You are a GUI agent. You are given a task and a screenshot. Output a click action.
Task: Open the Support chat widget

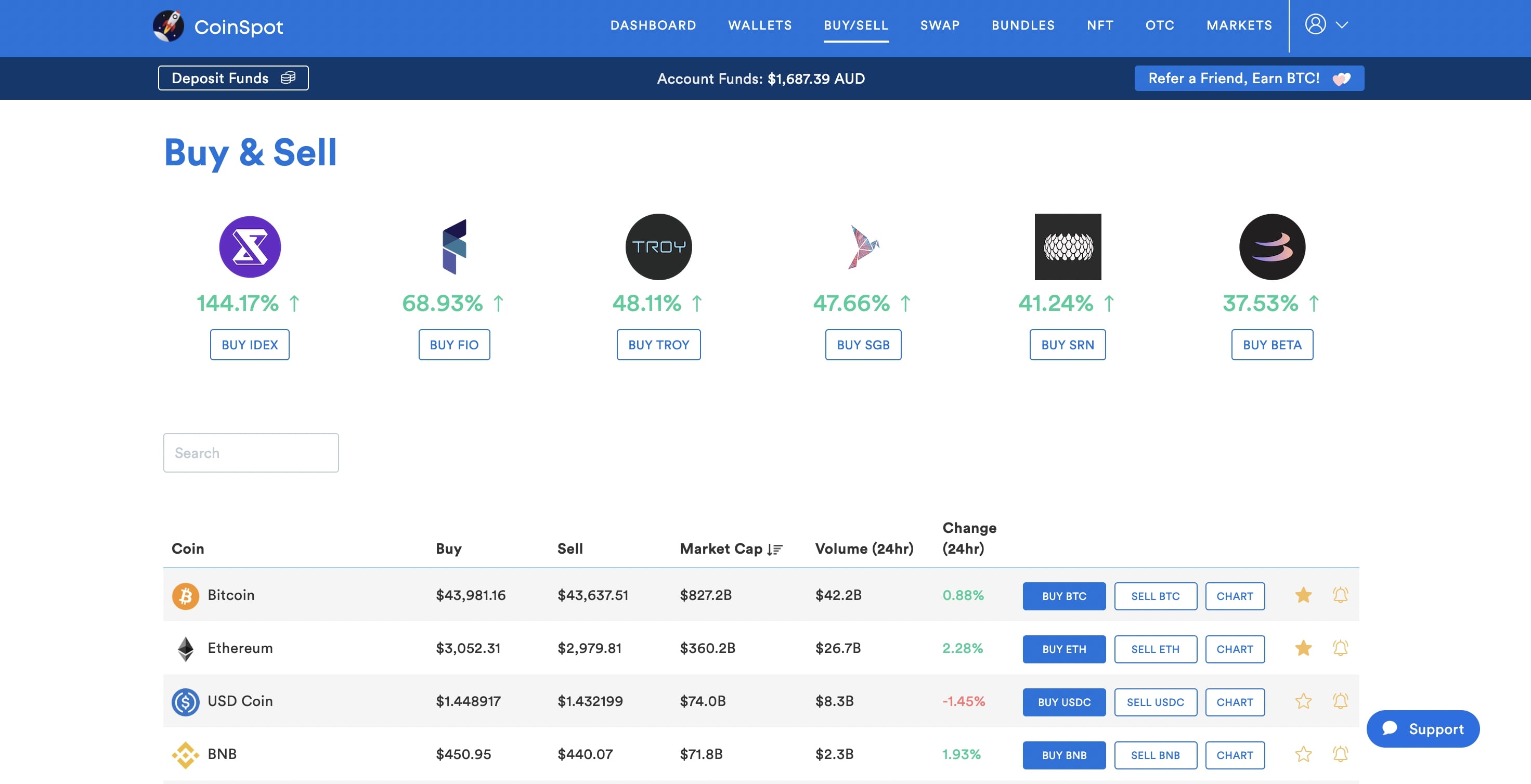tap(1423, 729)
